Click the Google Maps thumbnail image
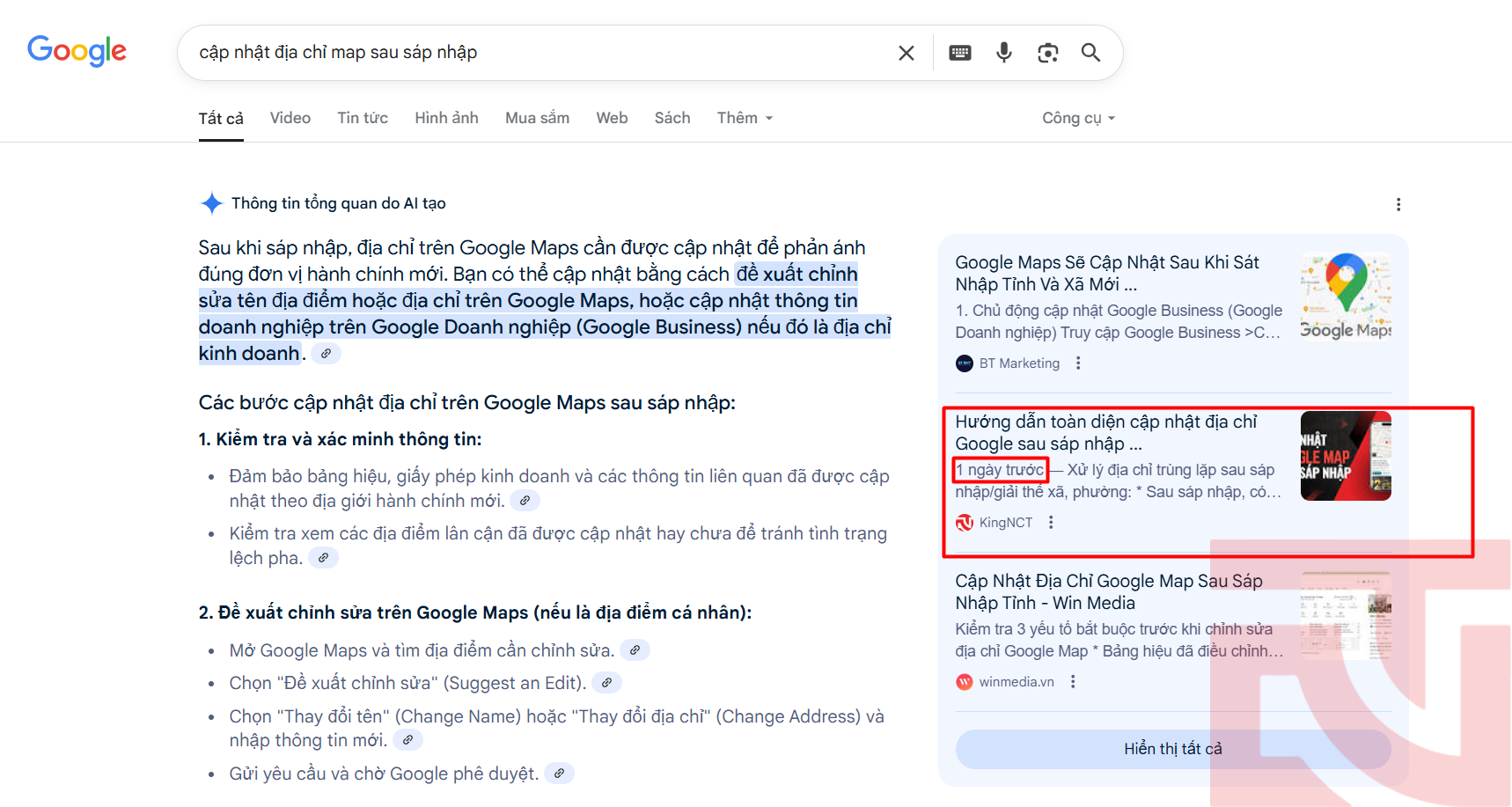 pyautogui.click(x=1346, y=297)
